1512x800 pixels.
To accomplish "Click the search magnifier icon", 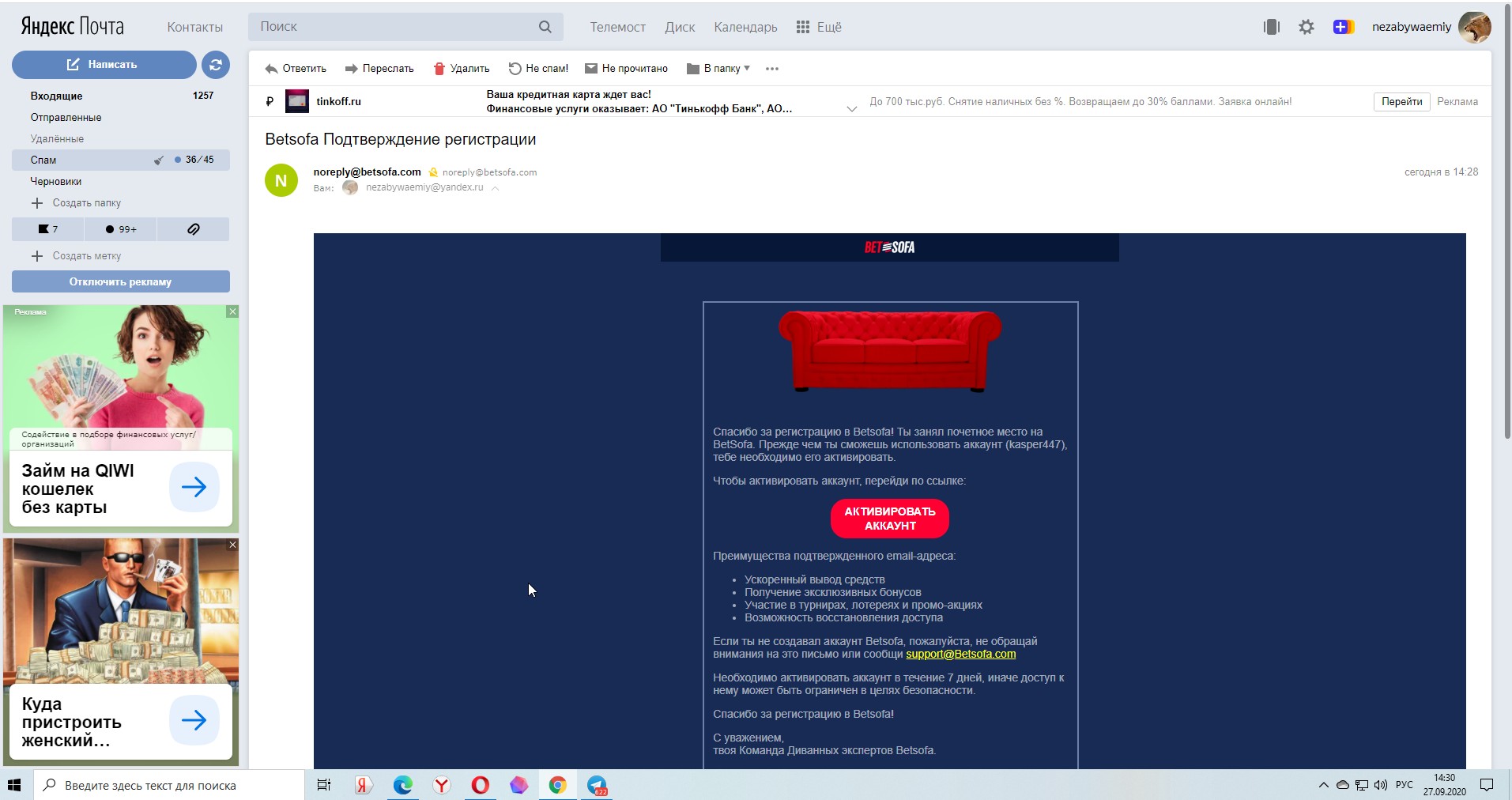I will click(x=545, y=27).
